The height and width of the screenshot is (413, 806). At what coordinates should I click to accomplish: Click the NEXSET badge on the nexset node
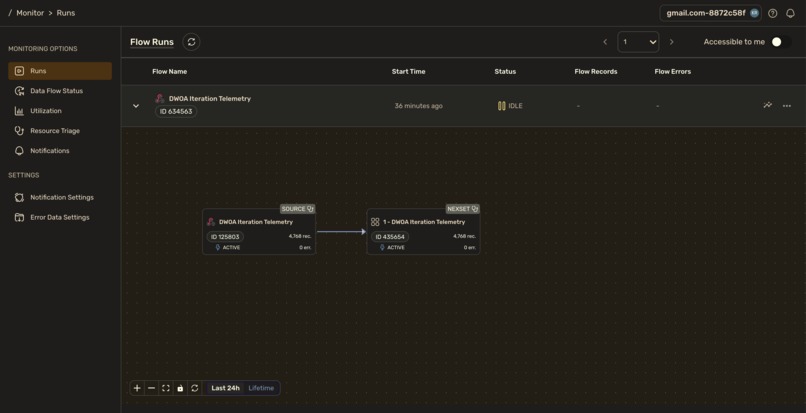click(x=463, y=209)
